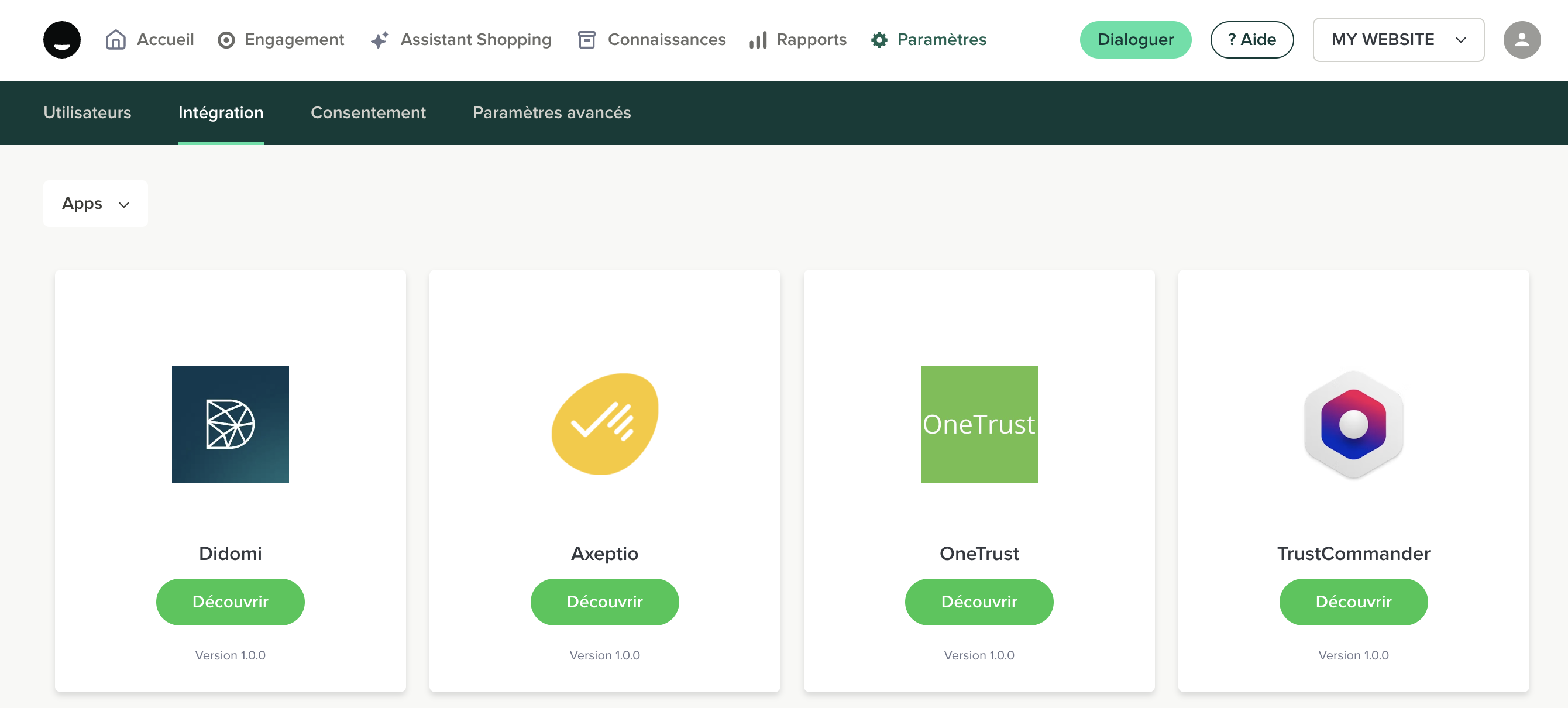This screenshot has width=1568, height=708.
Task: Click the Assistant Shopping sparkle icon
Action: (380, 40)
